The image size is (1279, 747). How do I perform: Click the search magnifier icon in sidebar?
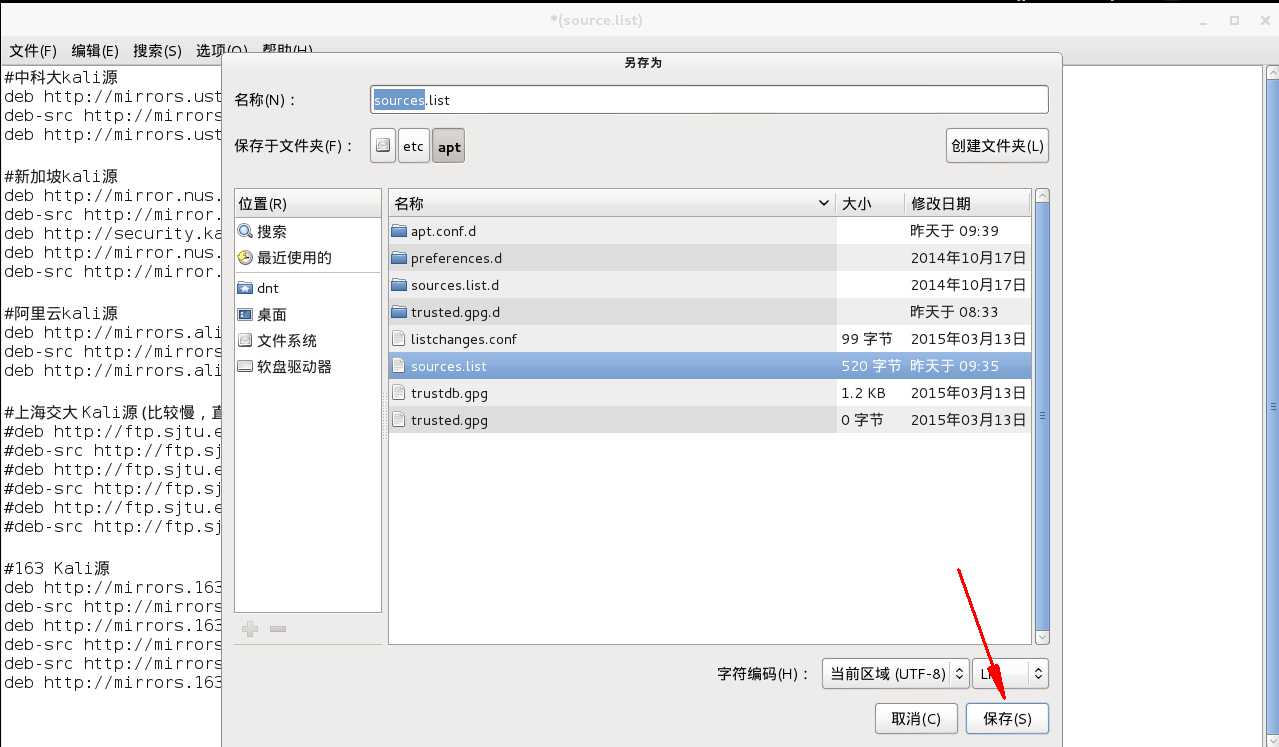point(245,231)
